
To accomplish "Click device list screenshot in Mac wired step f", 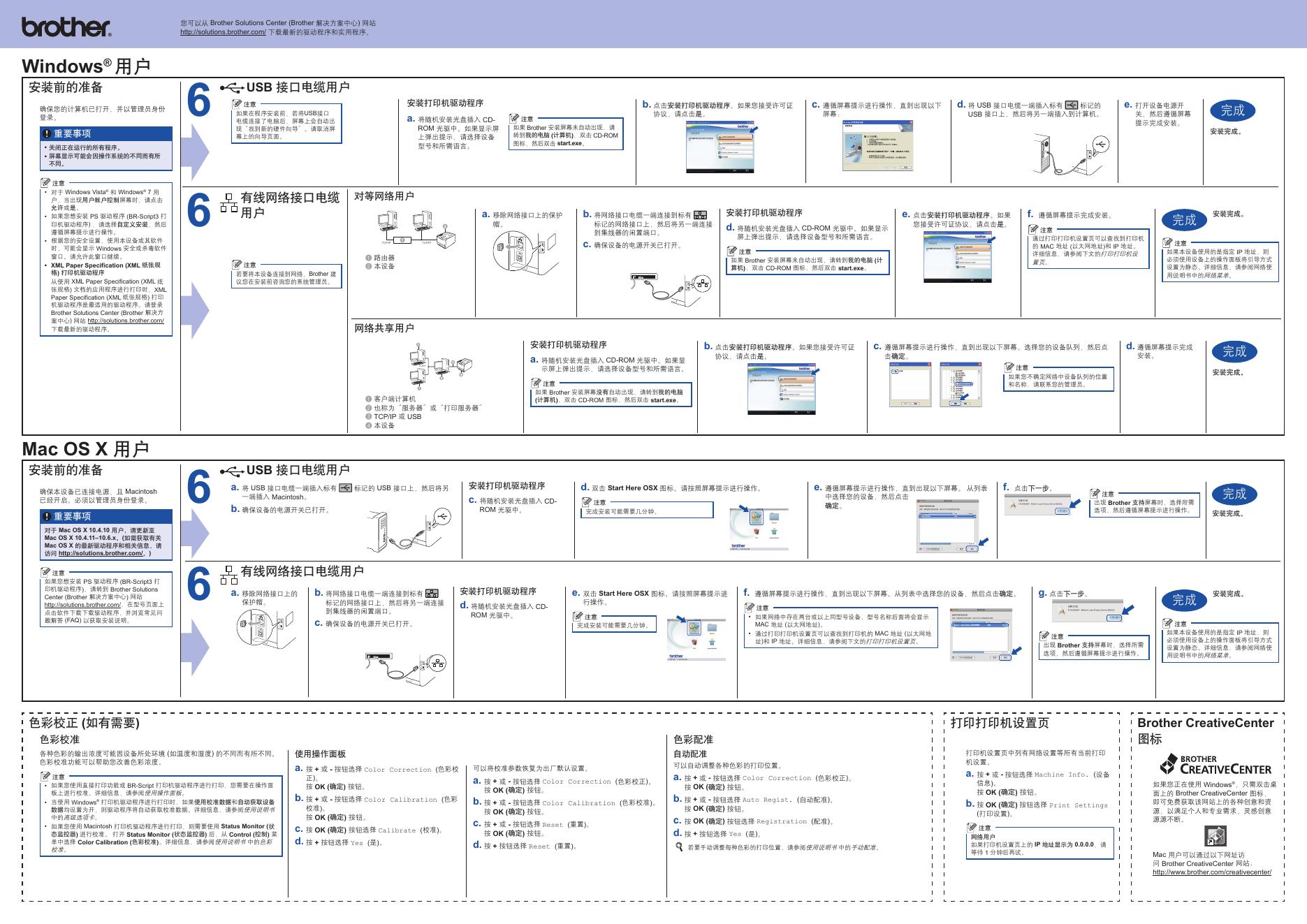I will click(981, 634).
